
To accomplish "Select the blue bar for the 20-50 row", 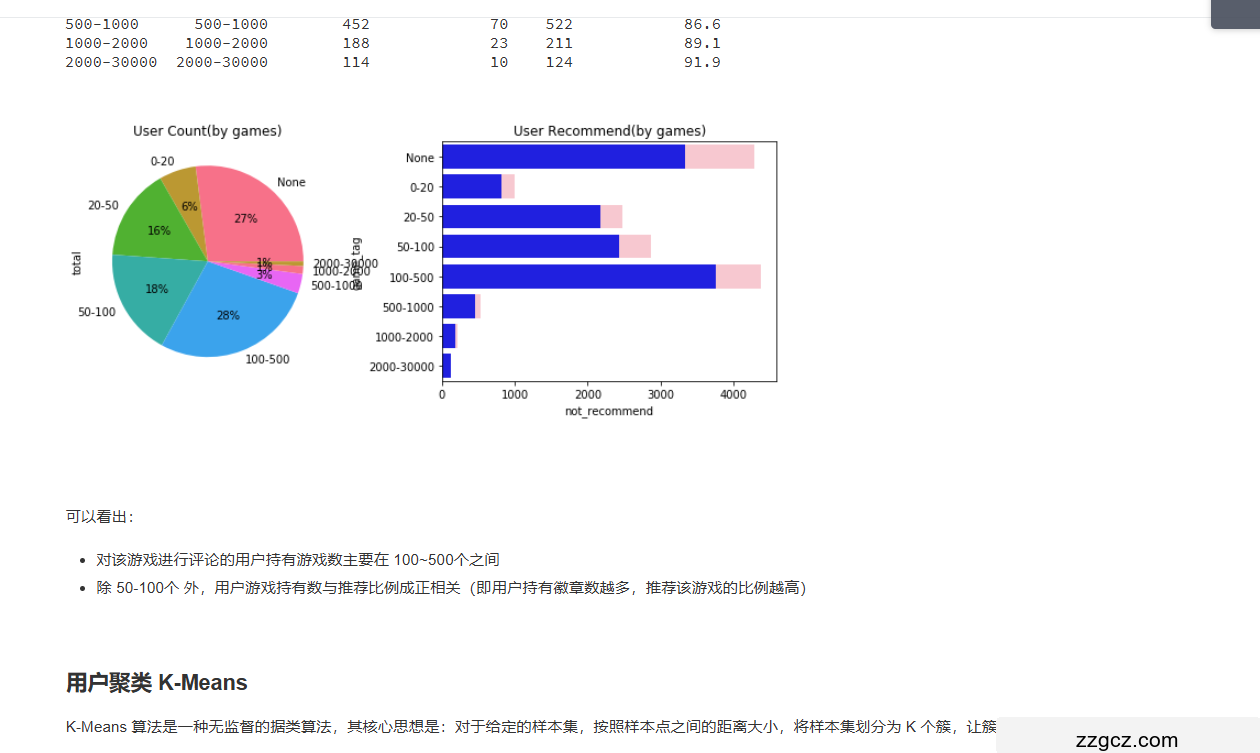I will point(521,217).
